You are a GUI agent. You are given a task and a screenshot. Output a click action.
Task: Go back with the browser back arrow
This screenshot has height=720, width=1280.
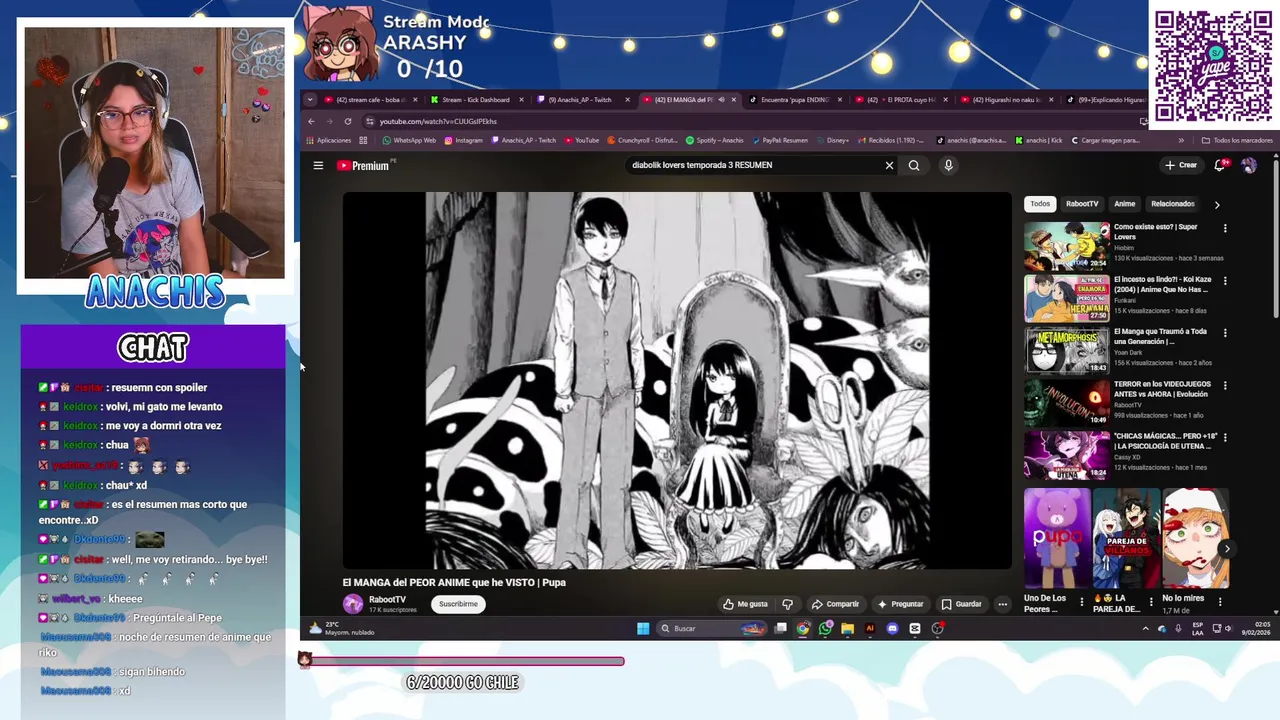(311, 121)
